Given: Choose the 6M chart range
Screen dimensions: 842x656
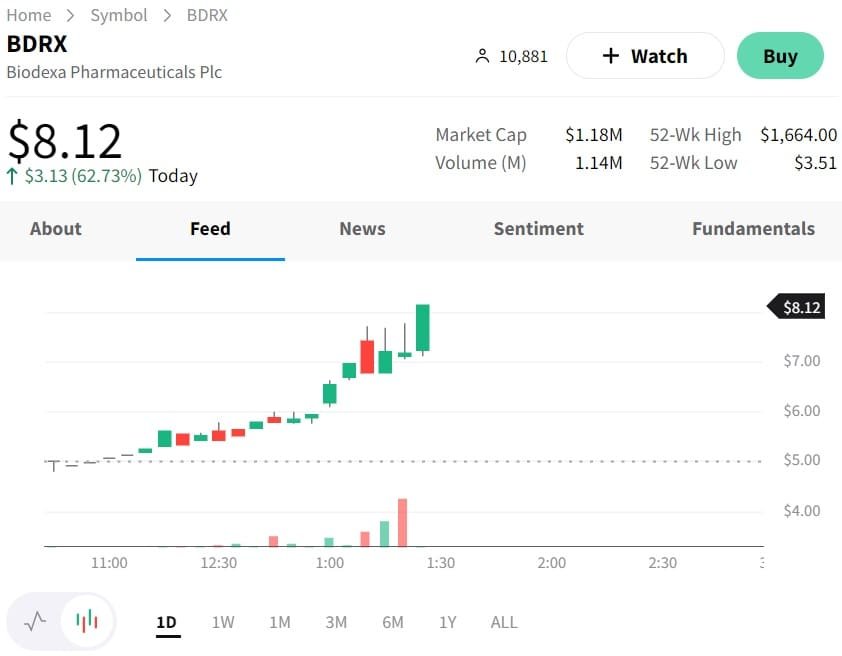Looking at the screenshot, I should [x=393, y=622].
